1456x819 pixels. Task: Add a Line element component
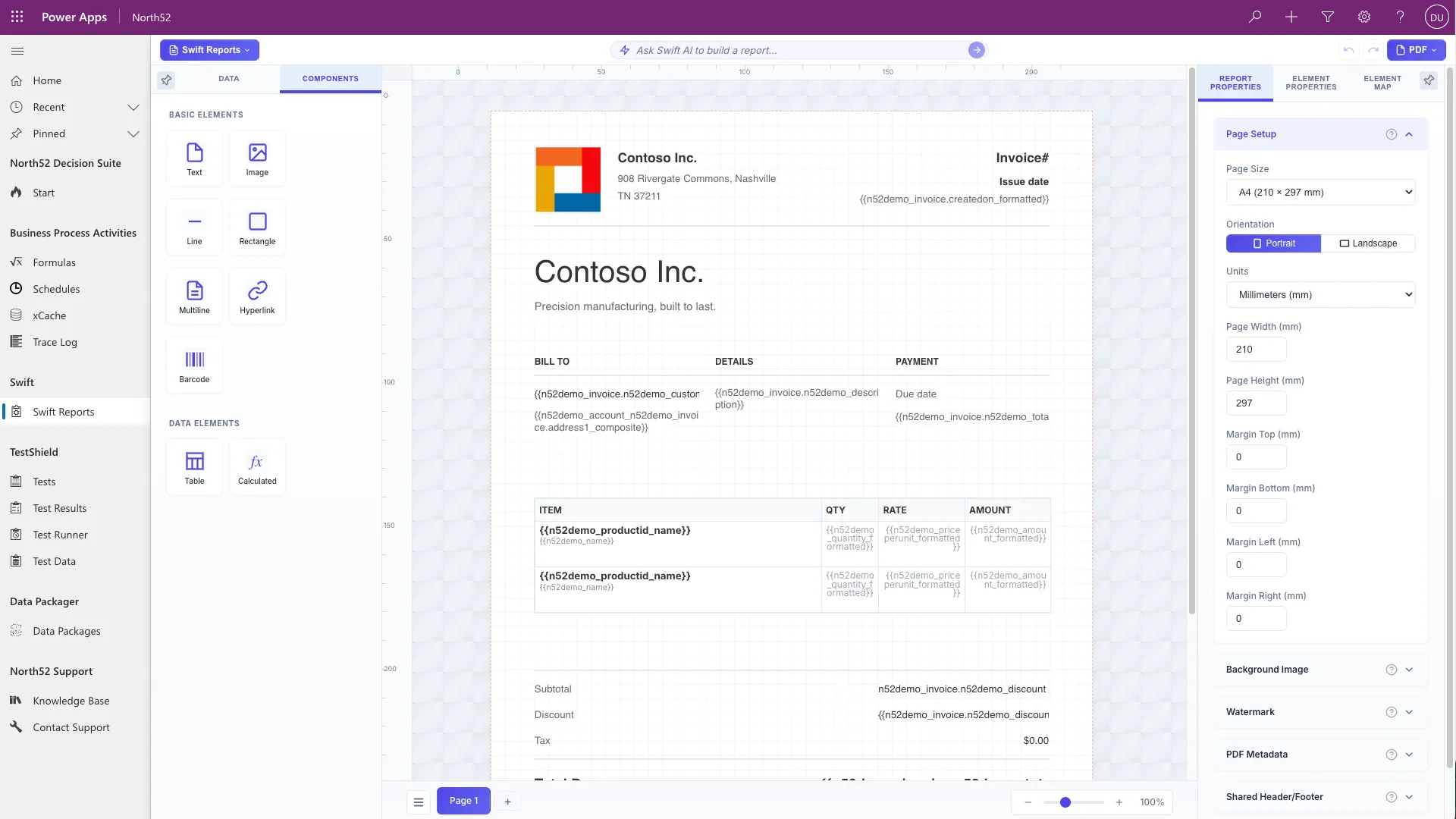pos(194,227)
